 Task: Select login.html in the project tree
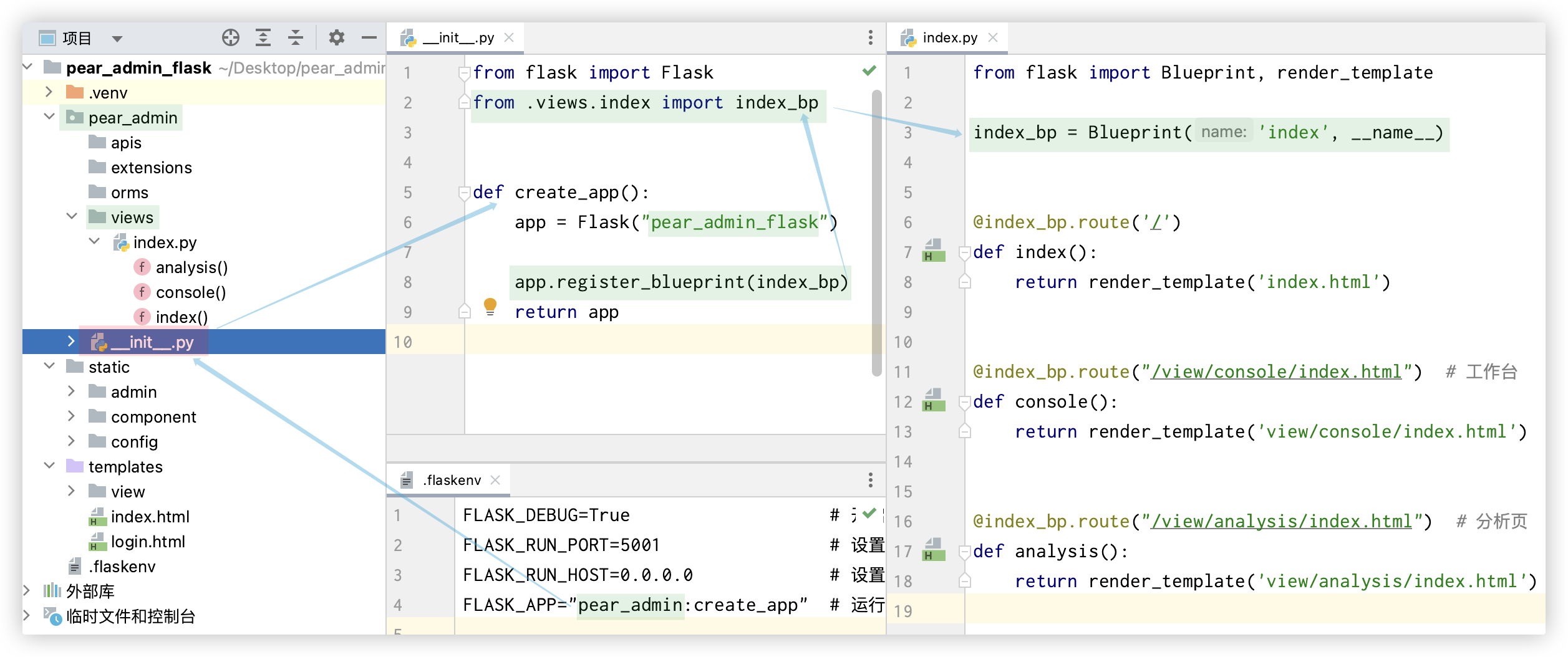(148, 542)
